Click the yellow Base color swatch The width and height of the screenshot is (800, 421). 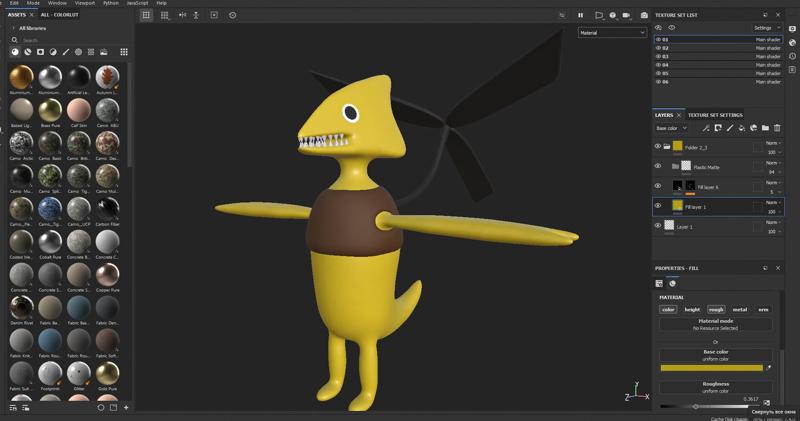click(x=711, y=367)
